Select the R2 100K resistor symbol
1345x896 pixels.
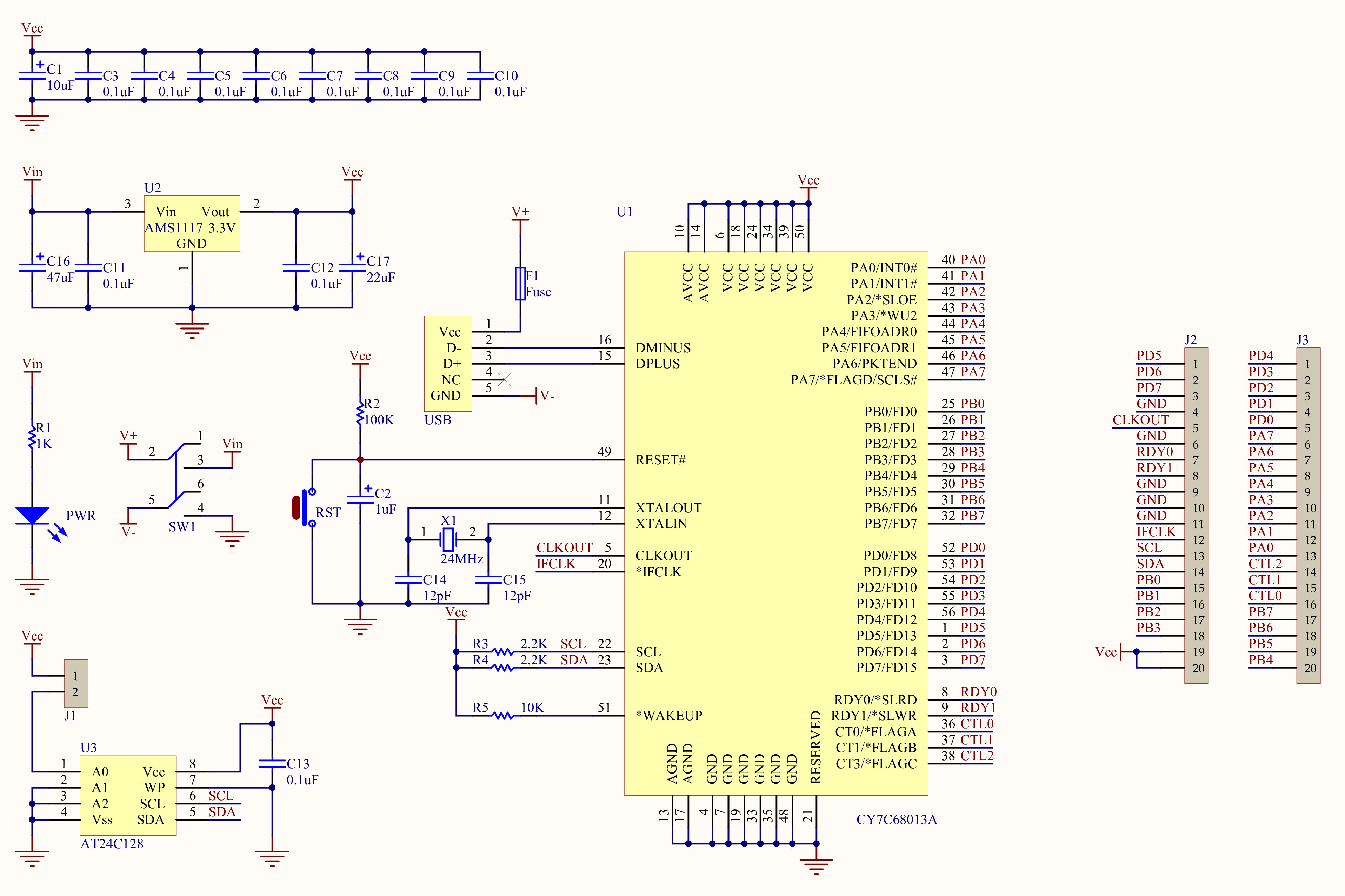click(360, 413)
